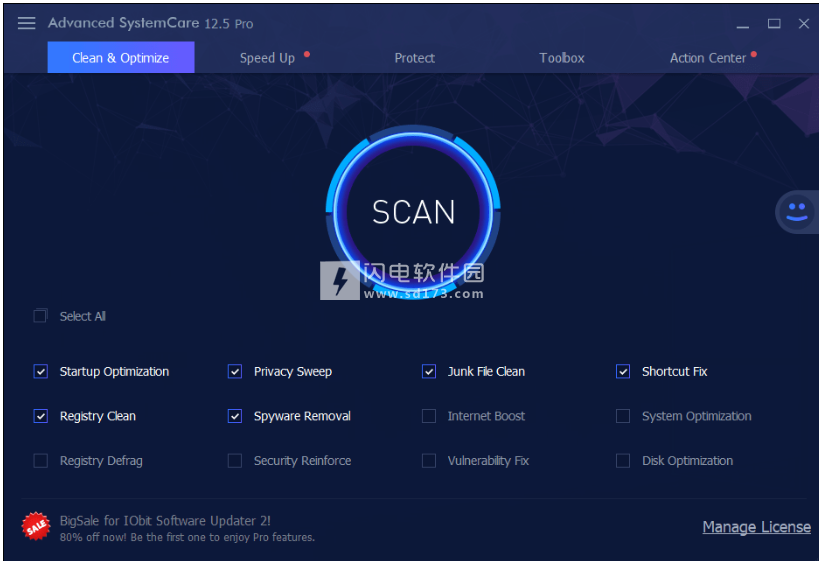
Task: Uncheck Startup Optimization
Action: 41,371
